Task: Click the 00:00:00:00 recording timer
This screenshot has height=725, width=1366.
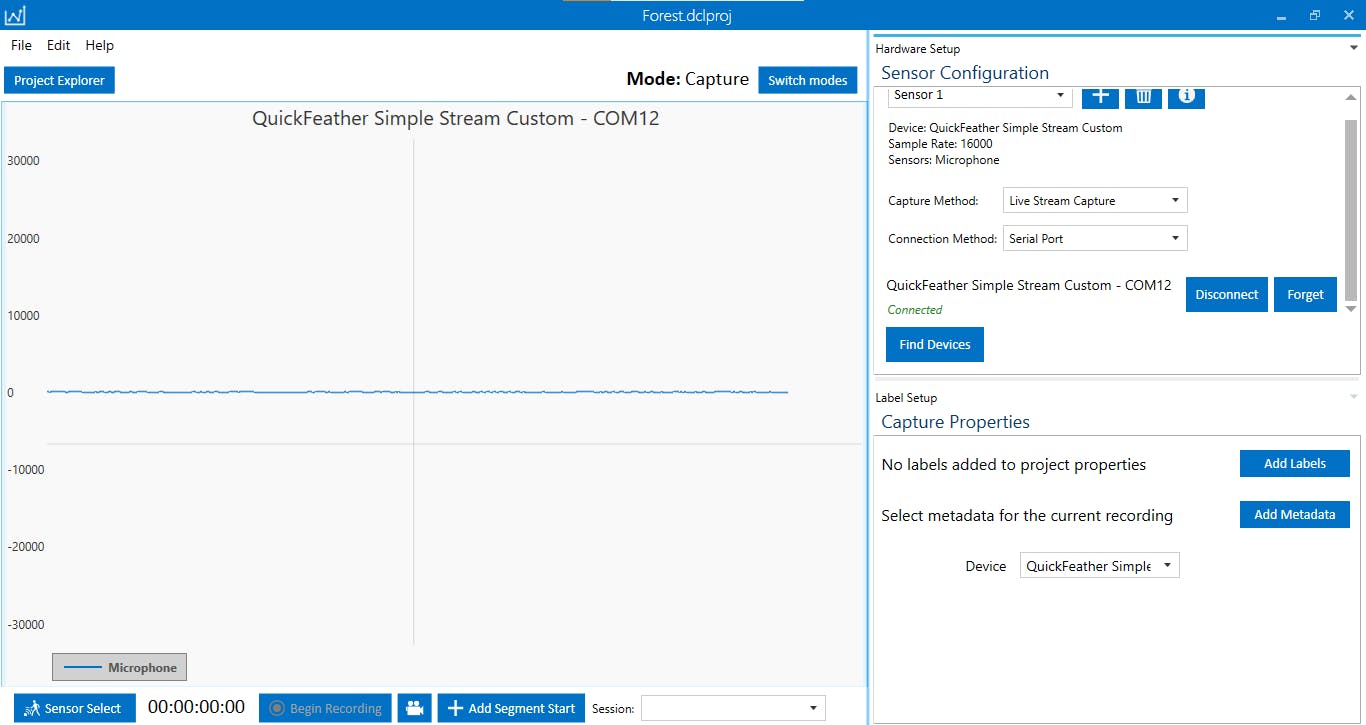Action: [196, 707]
